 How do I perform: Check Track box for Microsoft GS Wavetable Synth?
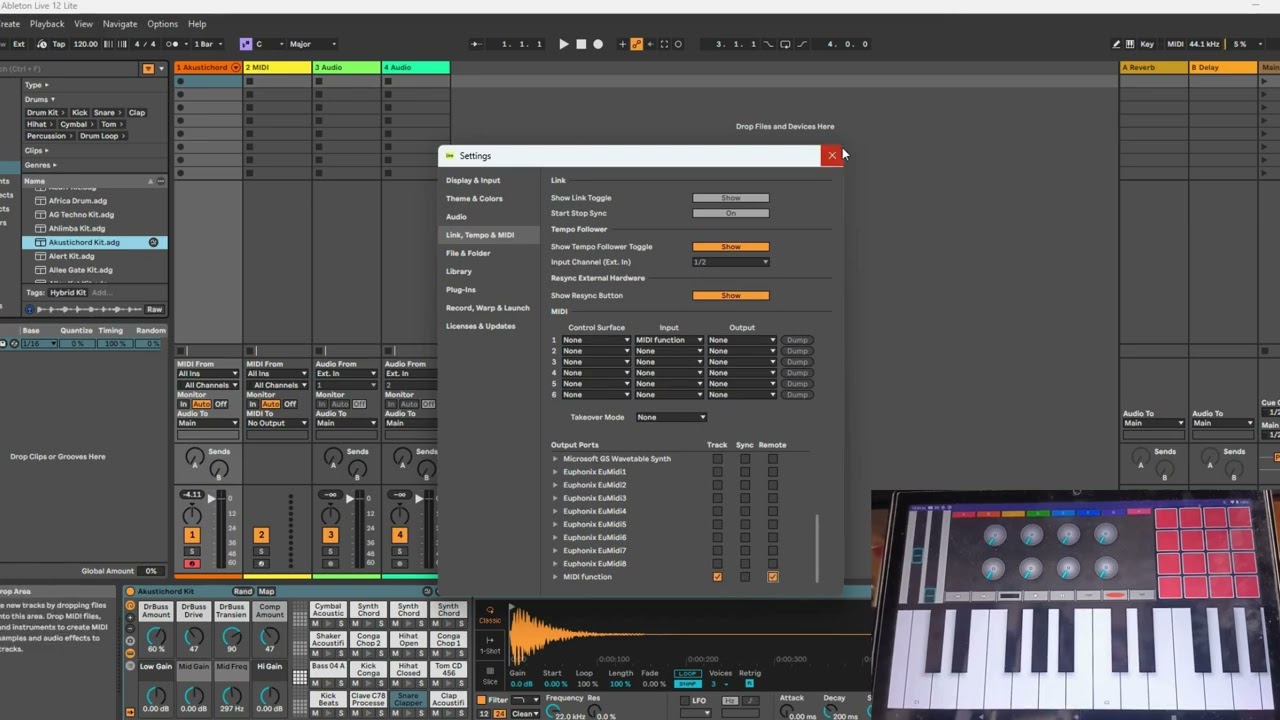click(x=717, y=459)
